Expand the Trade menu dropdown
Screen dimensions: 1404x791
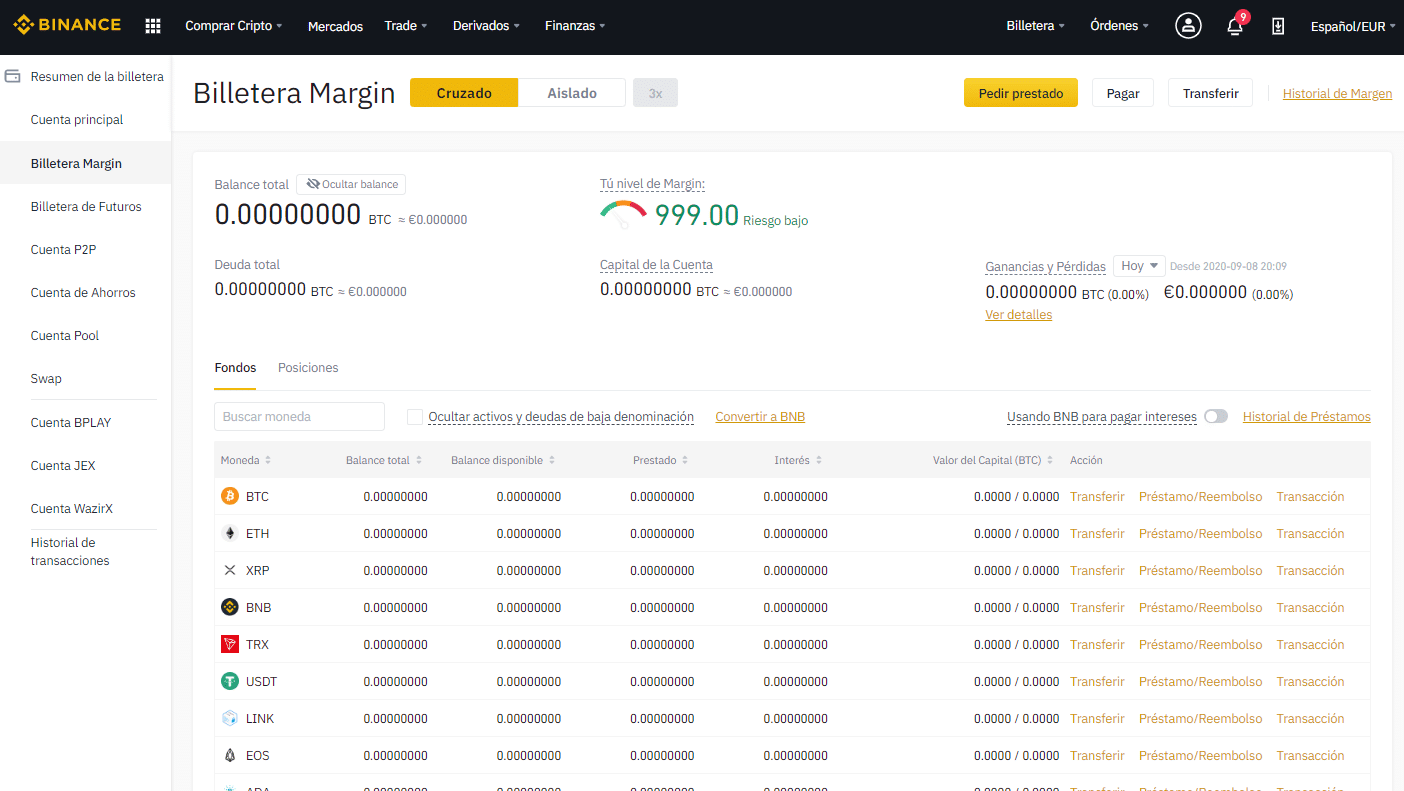[x=406, y=26]
